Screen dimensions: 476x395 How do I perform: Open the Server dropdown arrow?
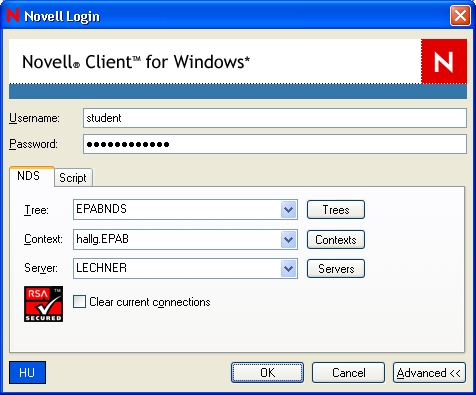tap(288, 269)
